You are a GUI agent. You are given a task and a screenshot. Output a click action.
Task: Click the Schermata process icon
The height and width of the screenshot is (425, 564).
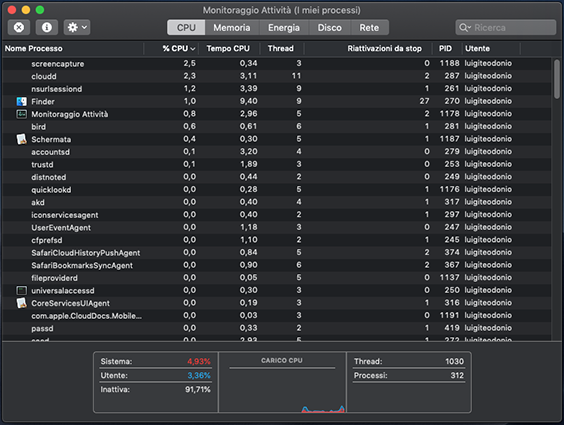coord(22,139)
